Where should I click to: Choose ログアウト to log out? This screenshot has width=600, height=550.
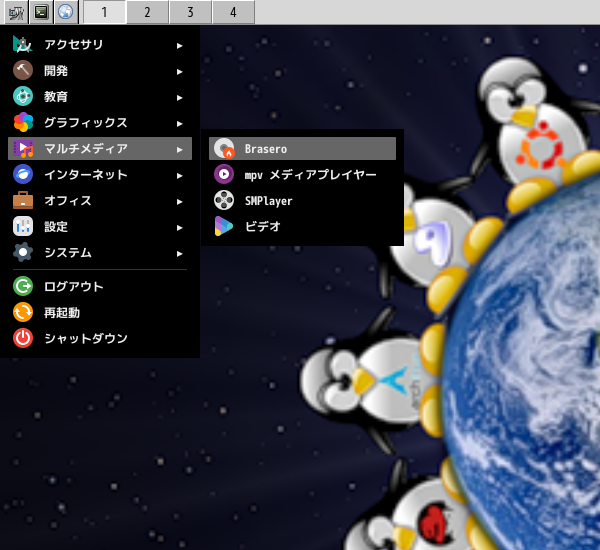(100, 286)
